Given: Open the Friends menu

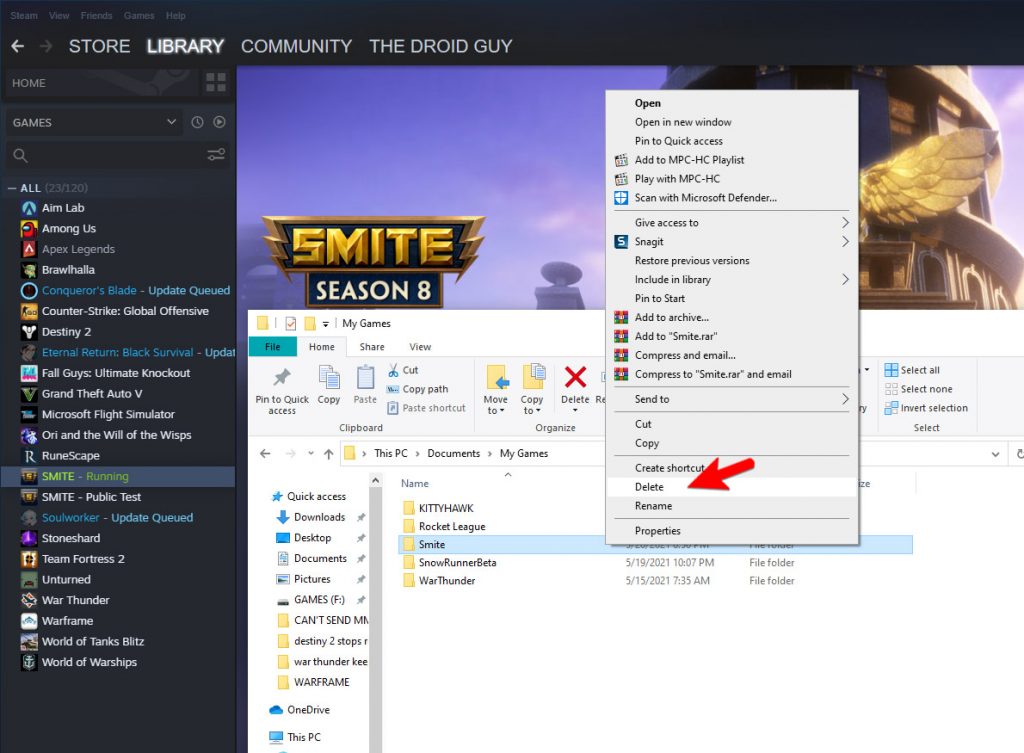Looking at the screenshot, I should [97, 16].
